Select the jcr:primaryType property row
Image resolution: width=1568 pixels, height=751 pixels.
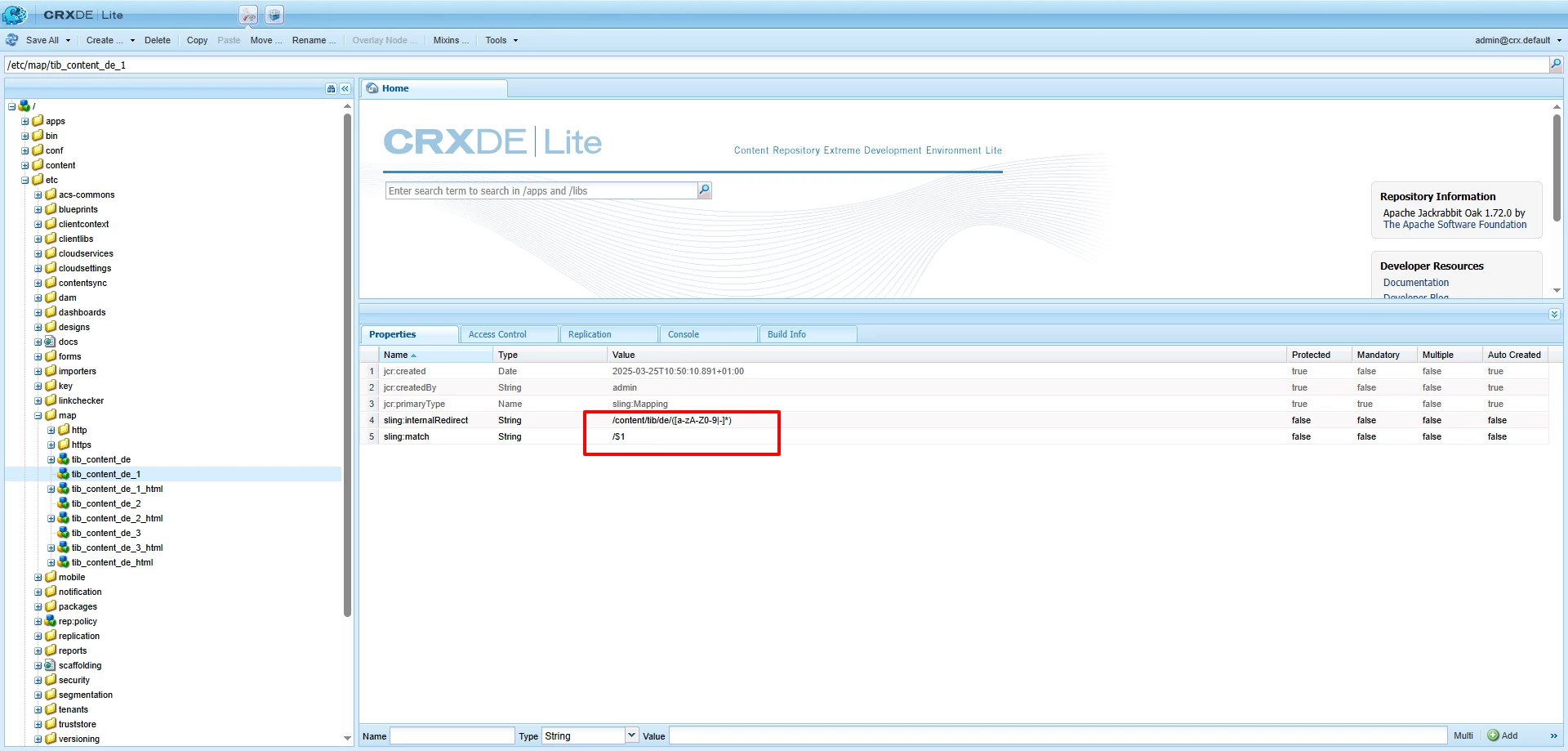point(954,404)
